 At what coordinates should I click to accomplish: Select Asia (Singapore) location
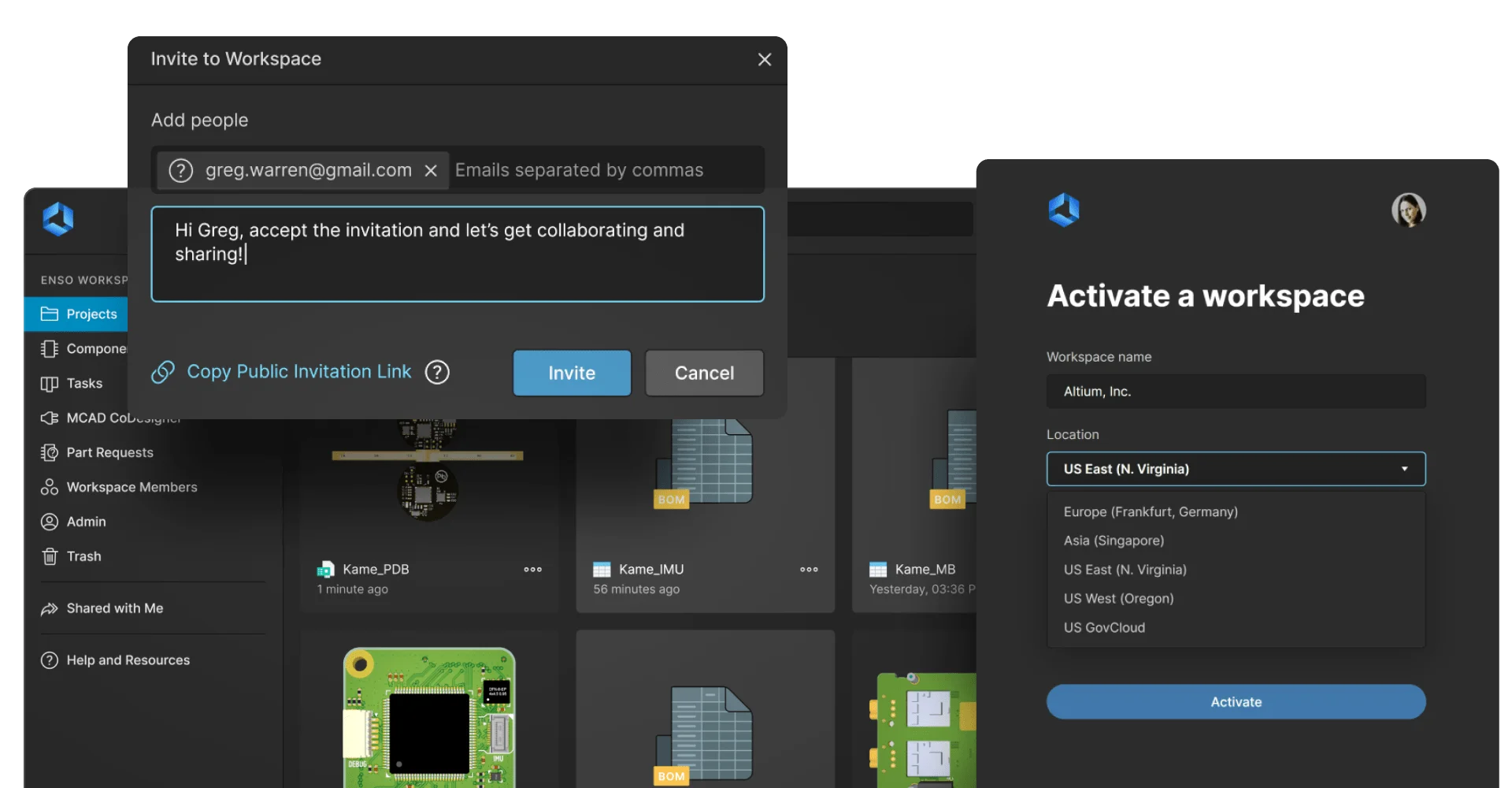click(1114, 541)
